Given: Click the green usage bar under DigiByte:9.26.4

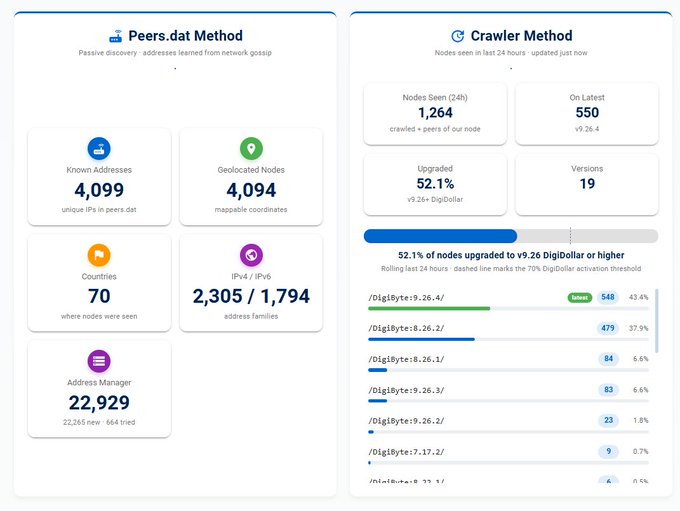Looking at the screenshot, I should pos(429,308).
